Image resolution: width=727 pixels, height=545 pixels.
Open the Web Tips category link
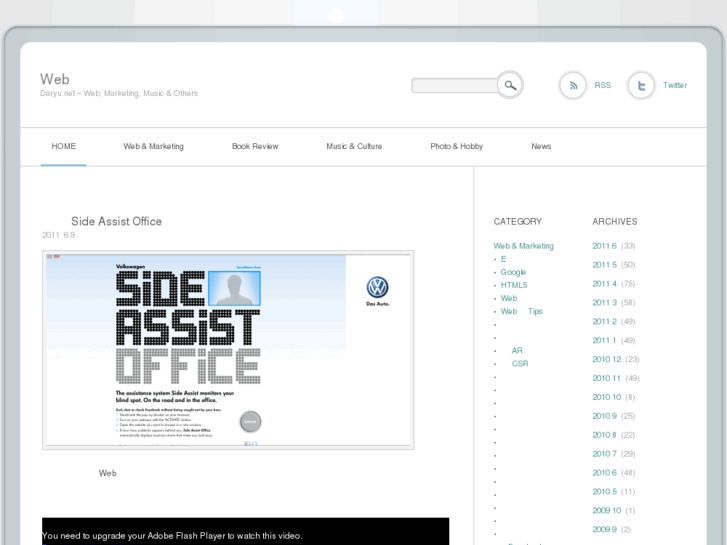[x=522, y=311]
